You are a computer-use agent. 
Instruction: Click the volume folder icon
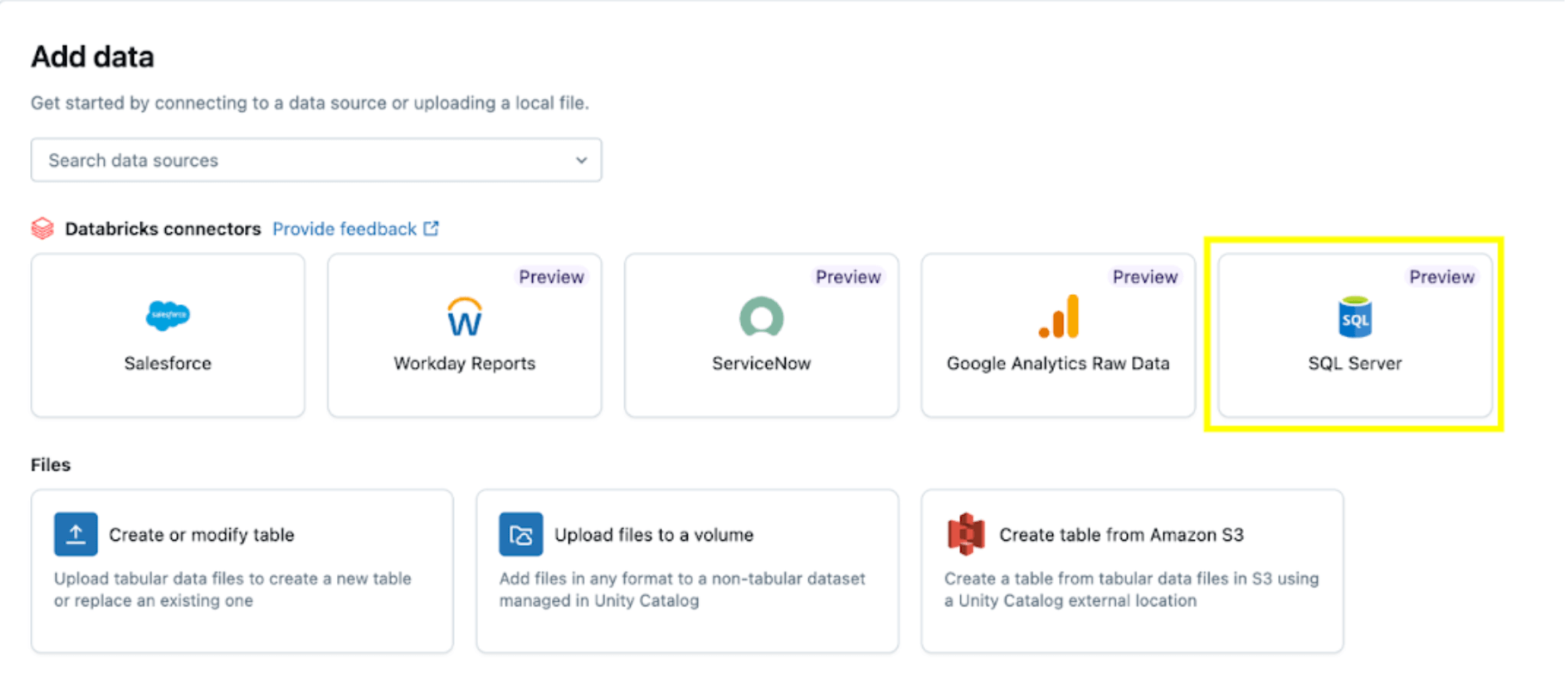pos(521,534)
